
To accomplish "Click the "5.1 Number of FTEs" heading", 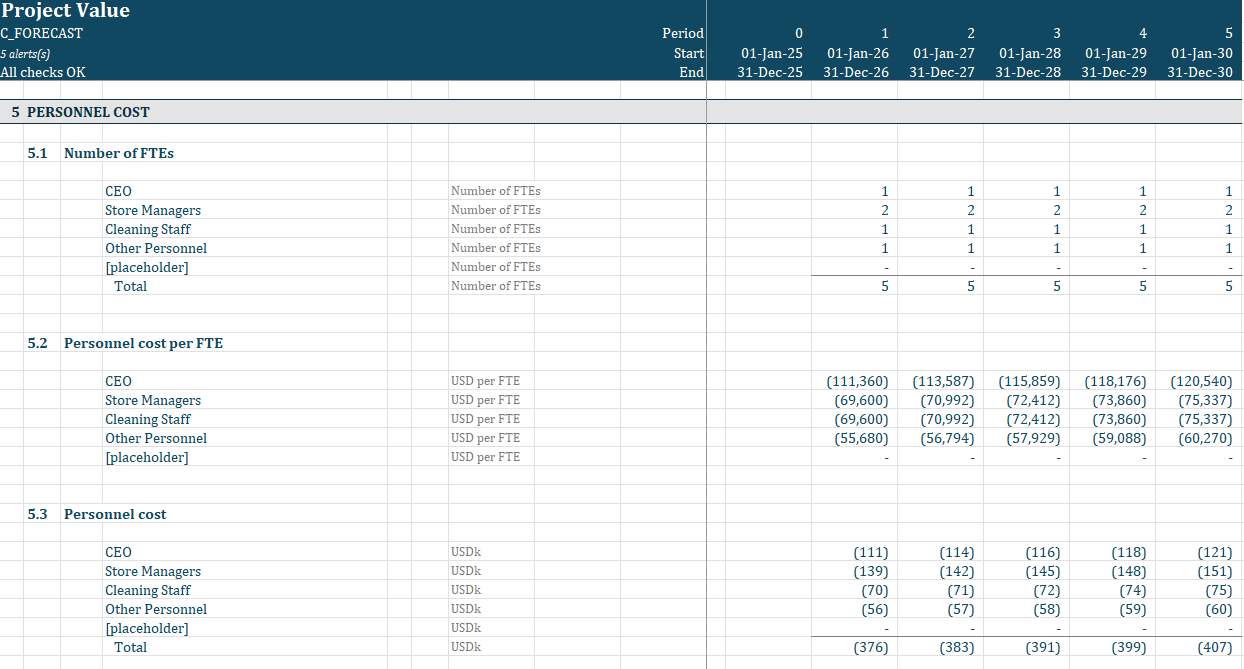I will coord(119,153).
